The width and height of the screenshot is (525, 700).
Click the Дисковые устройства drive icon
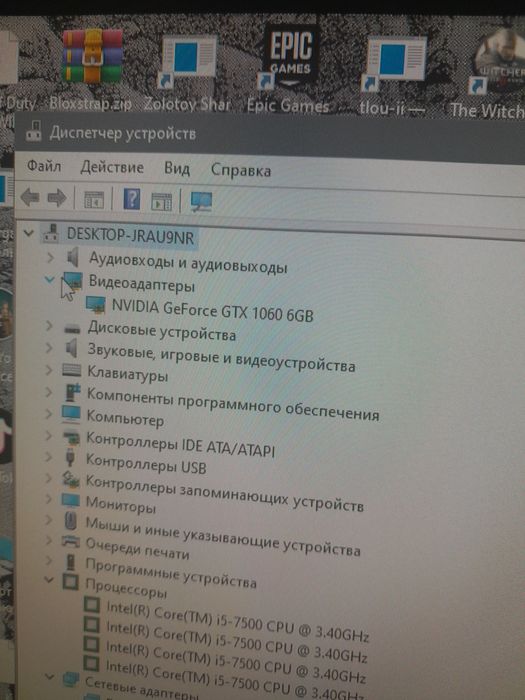point(72,330)
